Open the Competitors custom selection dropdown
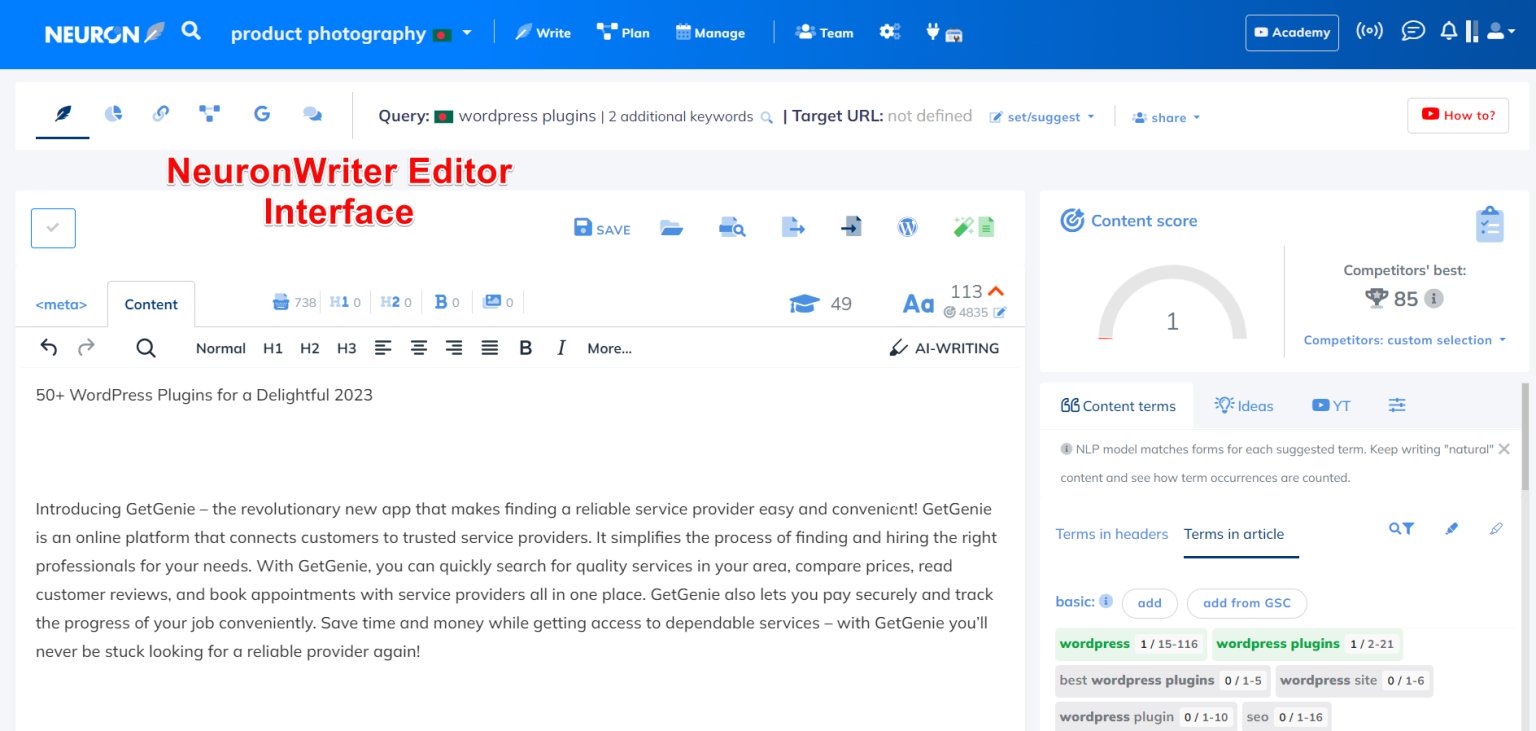1536x731 pixels. (1404, 339)
